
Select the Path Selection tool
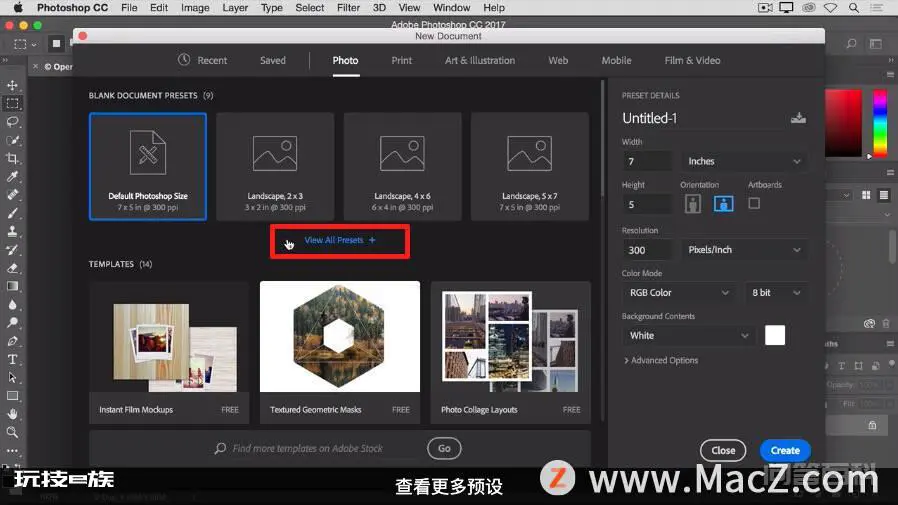pyautogui.click(x=12, y=378)
